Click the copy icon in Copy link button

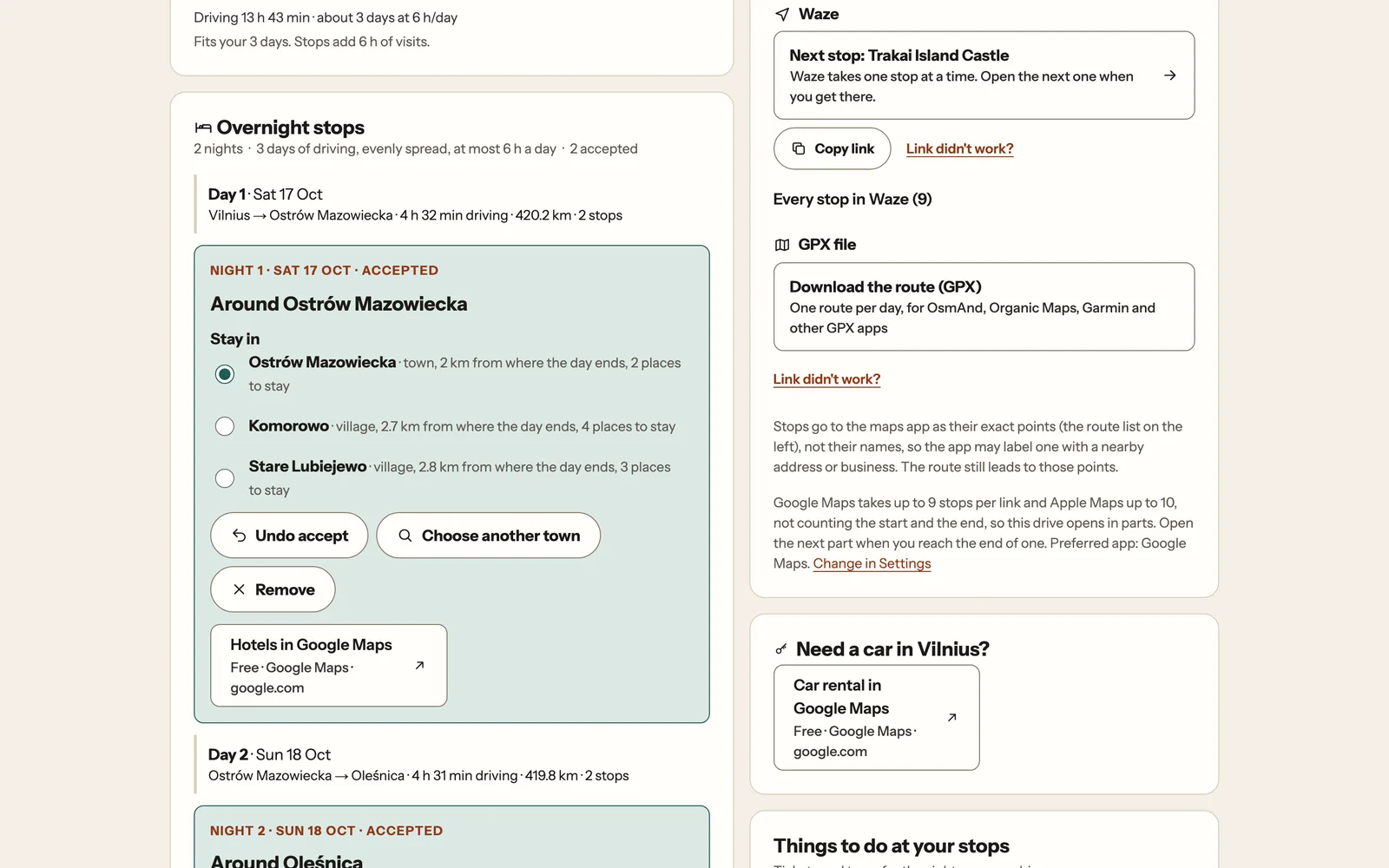pyautogui.click(x=799, y=148)
